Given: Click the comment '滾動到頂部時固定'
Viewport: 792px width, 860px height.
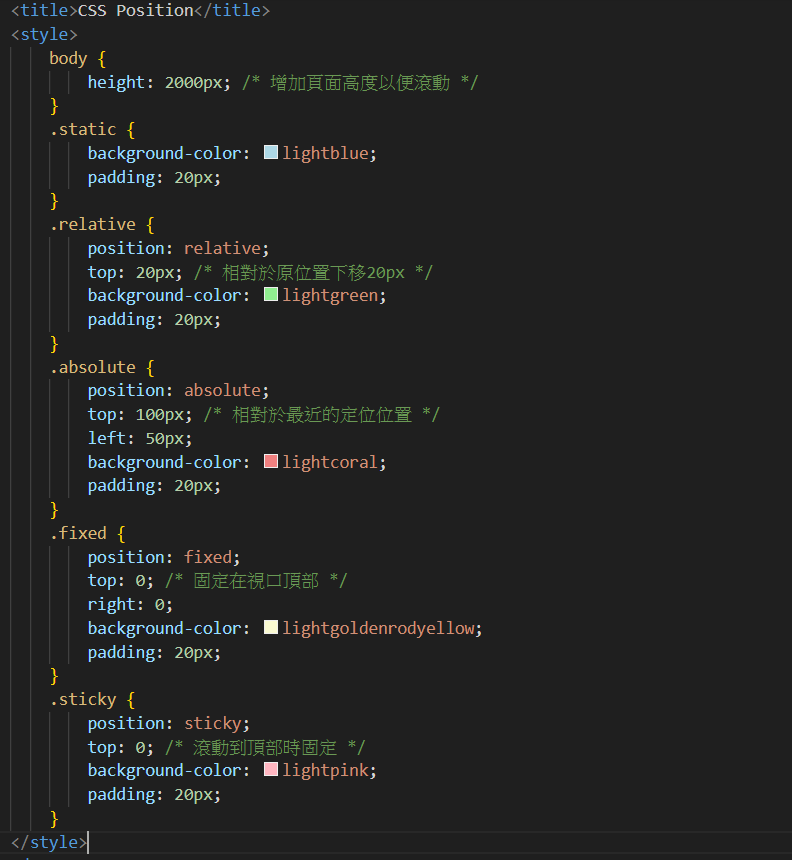Looking at the screenshot, I should [265, 748].
